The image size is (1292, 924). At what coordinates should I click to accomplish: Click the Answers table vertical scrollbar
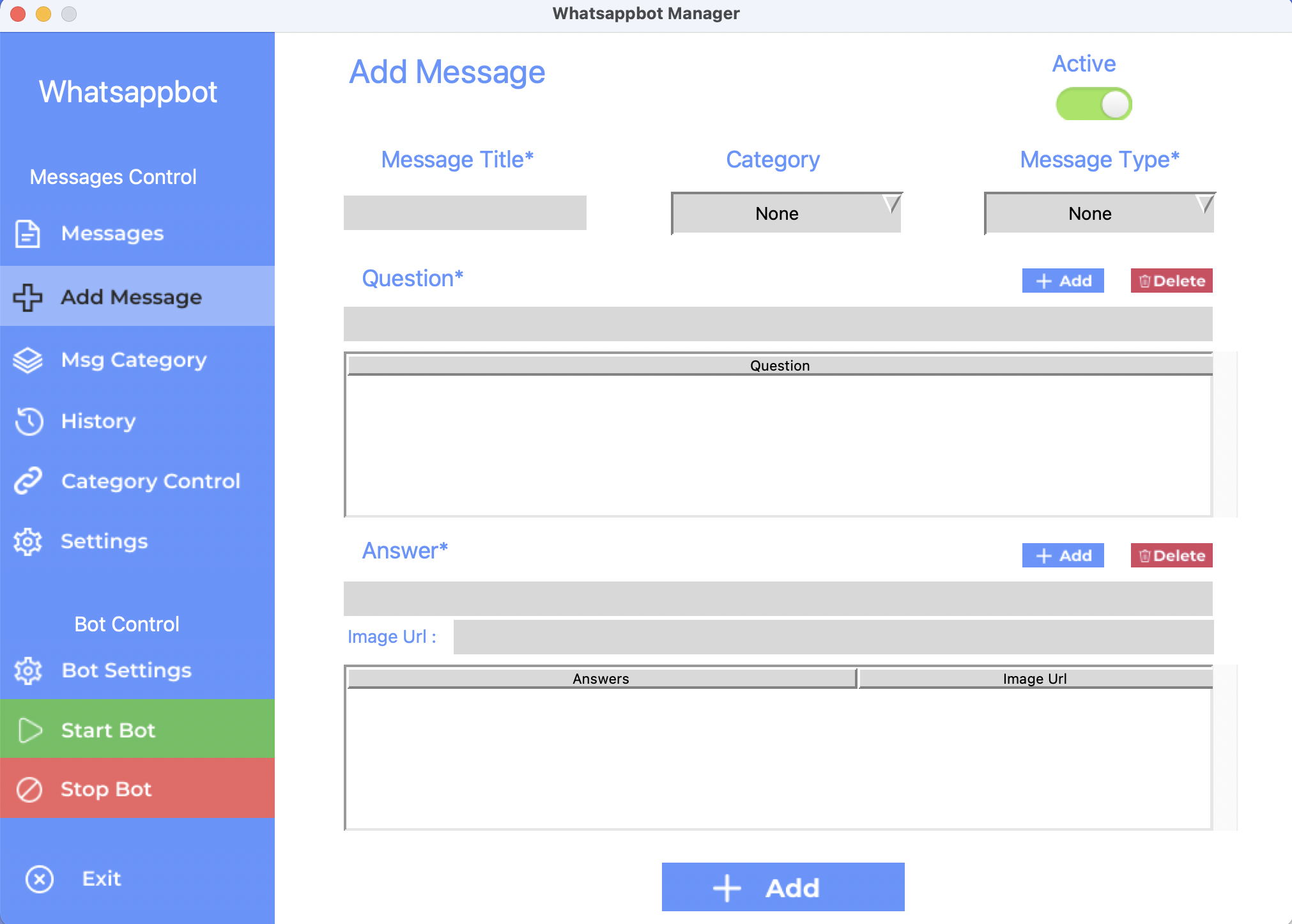point(1226,748)
